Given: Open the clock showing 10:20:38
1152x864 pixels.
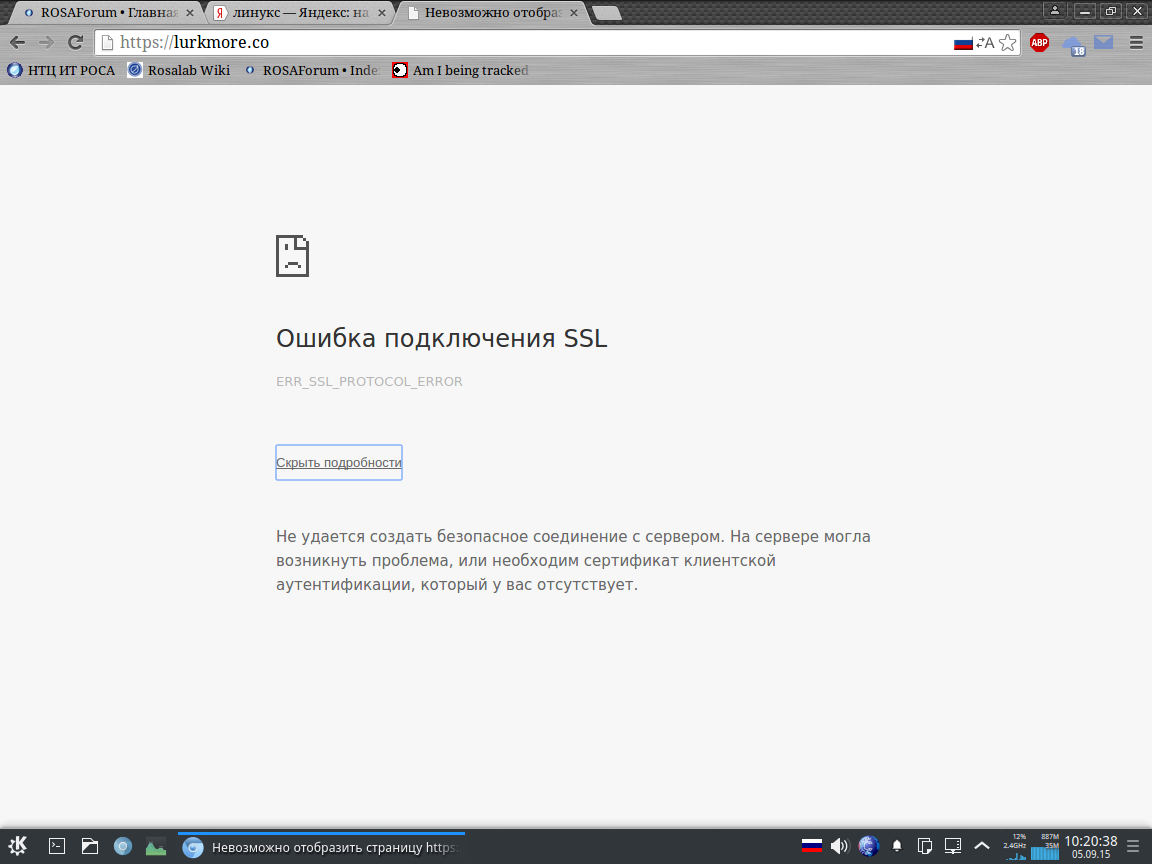Looking at the screenshot, I should coord(1091,846).
